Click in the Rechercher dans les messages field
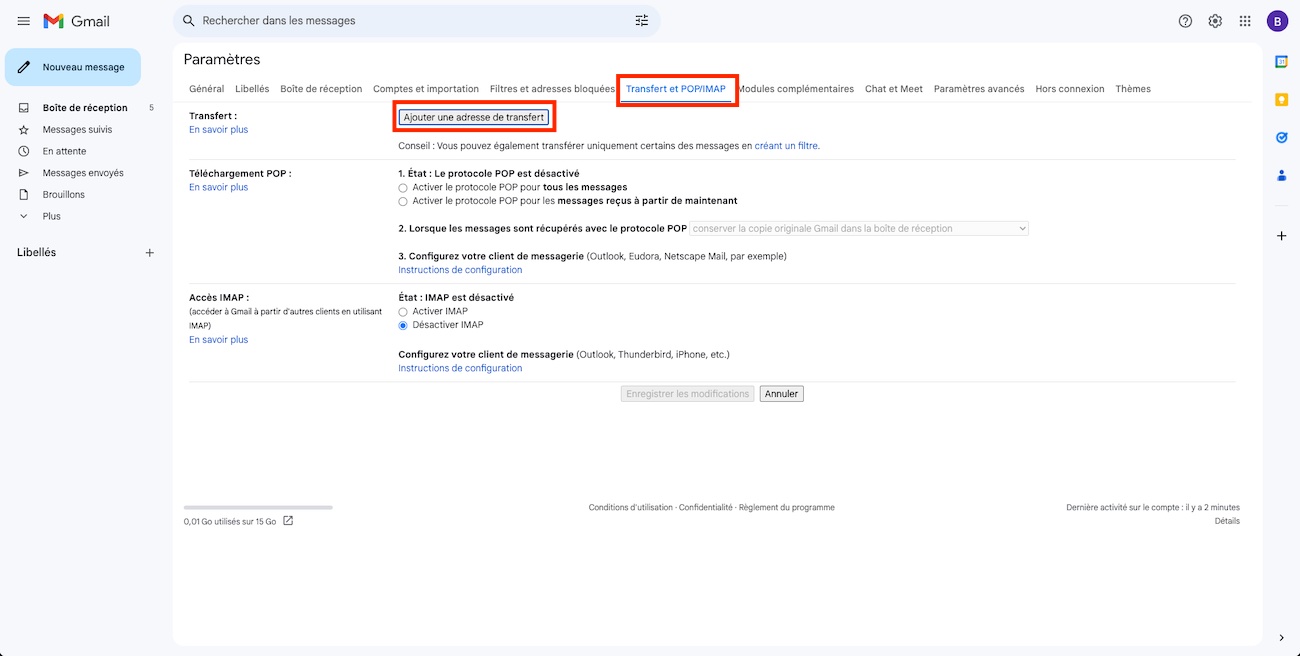The height and width of the screenshot is (656, 1300). [415, 21]
